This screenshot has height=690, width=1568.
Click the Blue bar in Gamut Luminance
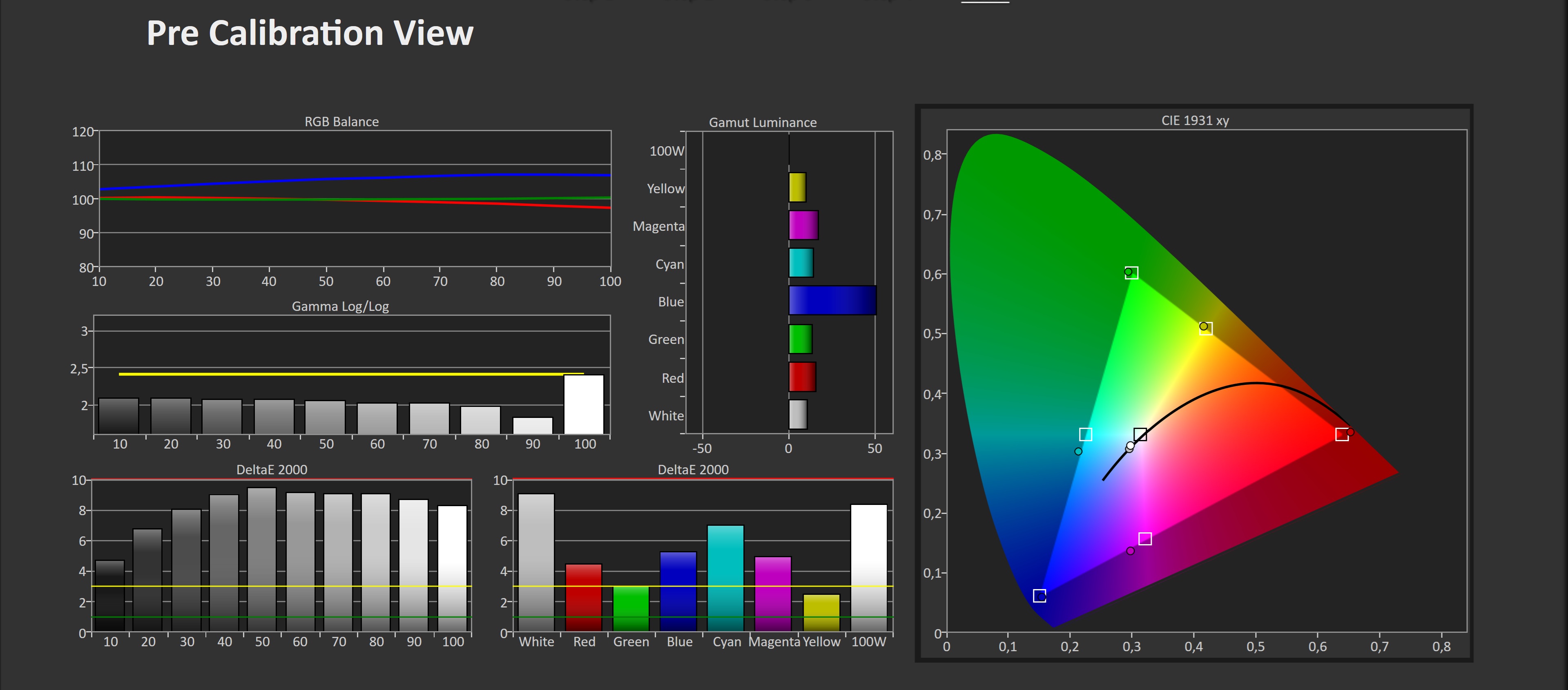point(832,300)
